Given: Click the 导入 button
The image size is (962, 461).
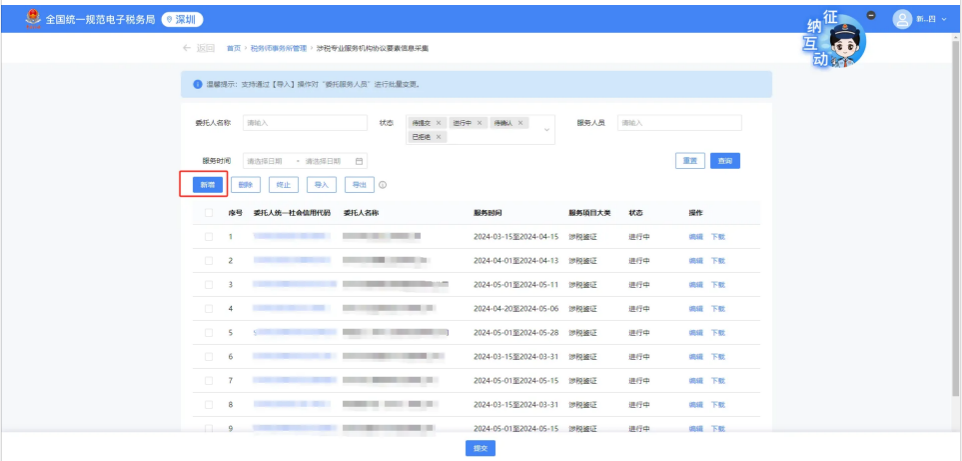Looking at the screenshot, I should pos(321,185).
